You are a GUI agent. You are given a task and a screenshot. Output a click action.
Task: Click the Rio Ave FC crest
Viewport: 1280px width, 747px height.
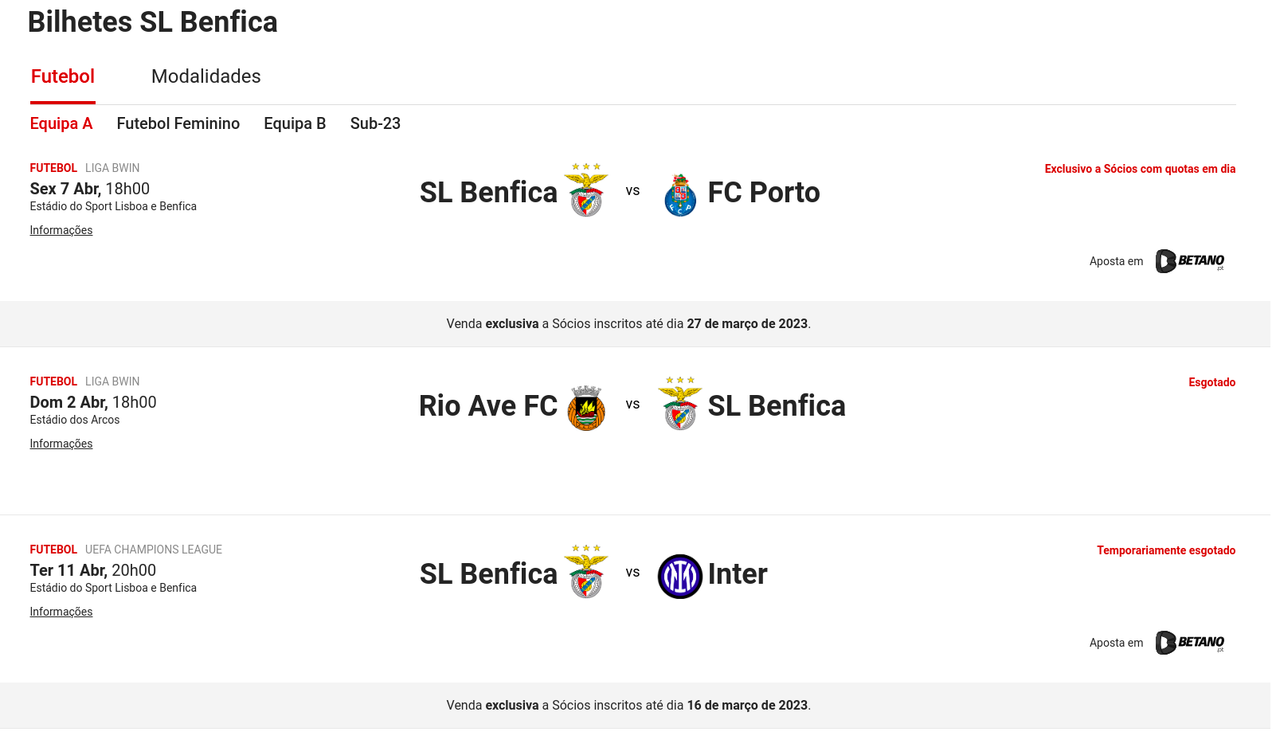tap(586, 408)
